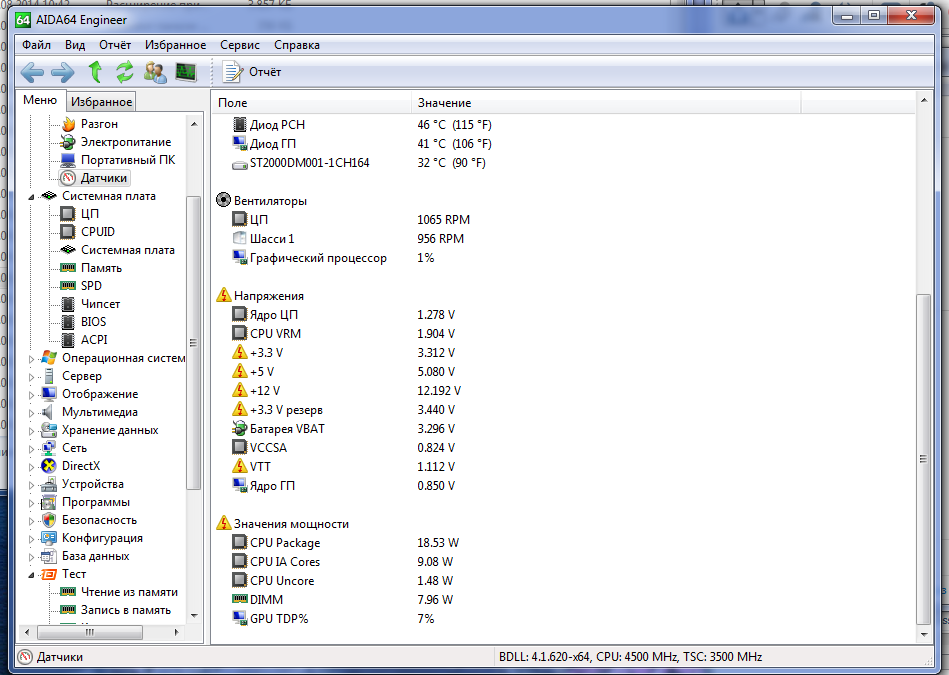This screenshot has width=949, height=675.
Task: Collapse the Тест node
Action: 31,575
